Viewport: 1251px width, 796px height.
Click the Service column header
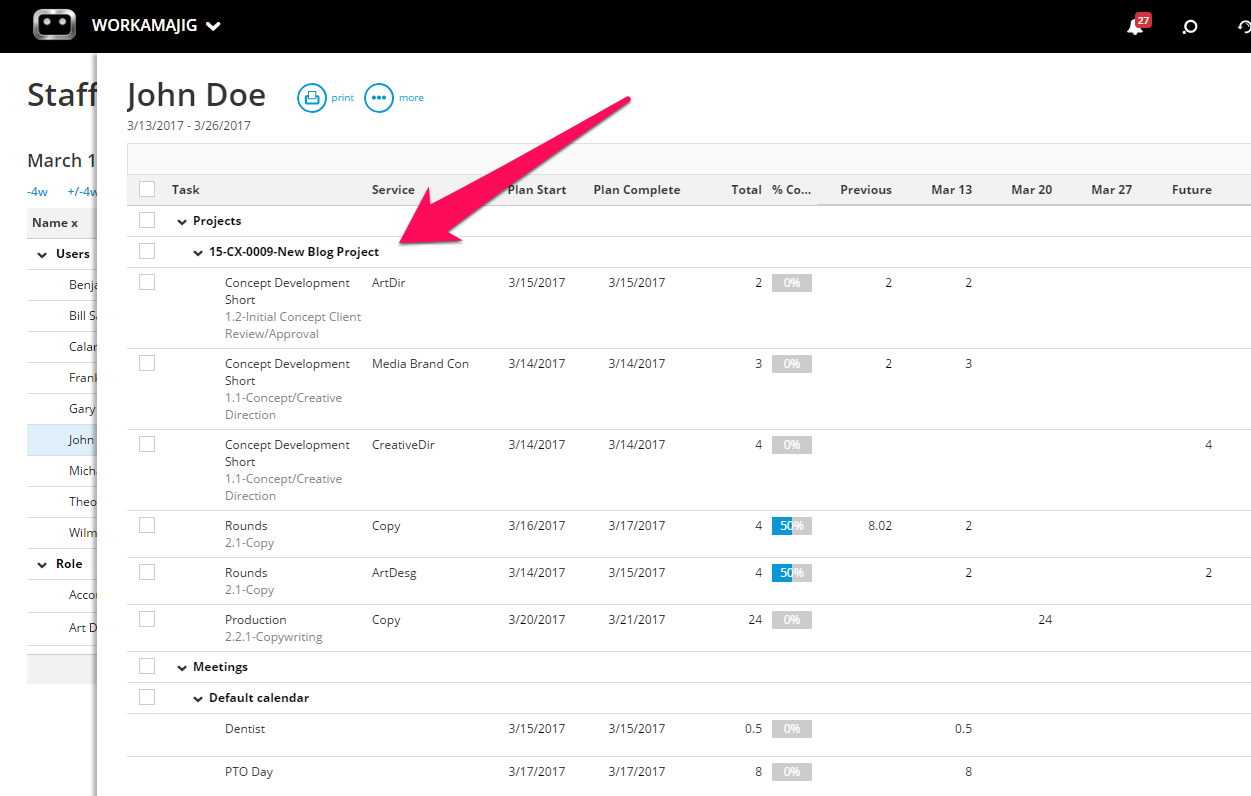[x=393, y=190]
